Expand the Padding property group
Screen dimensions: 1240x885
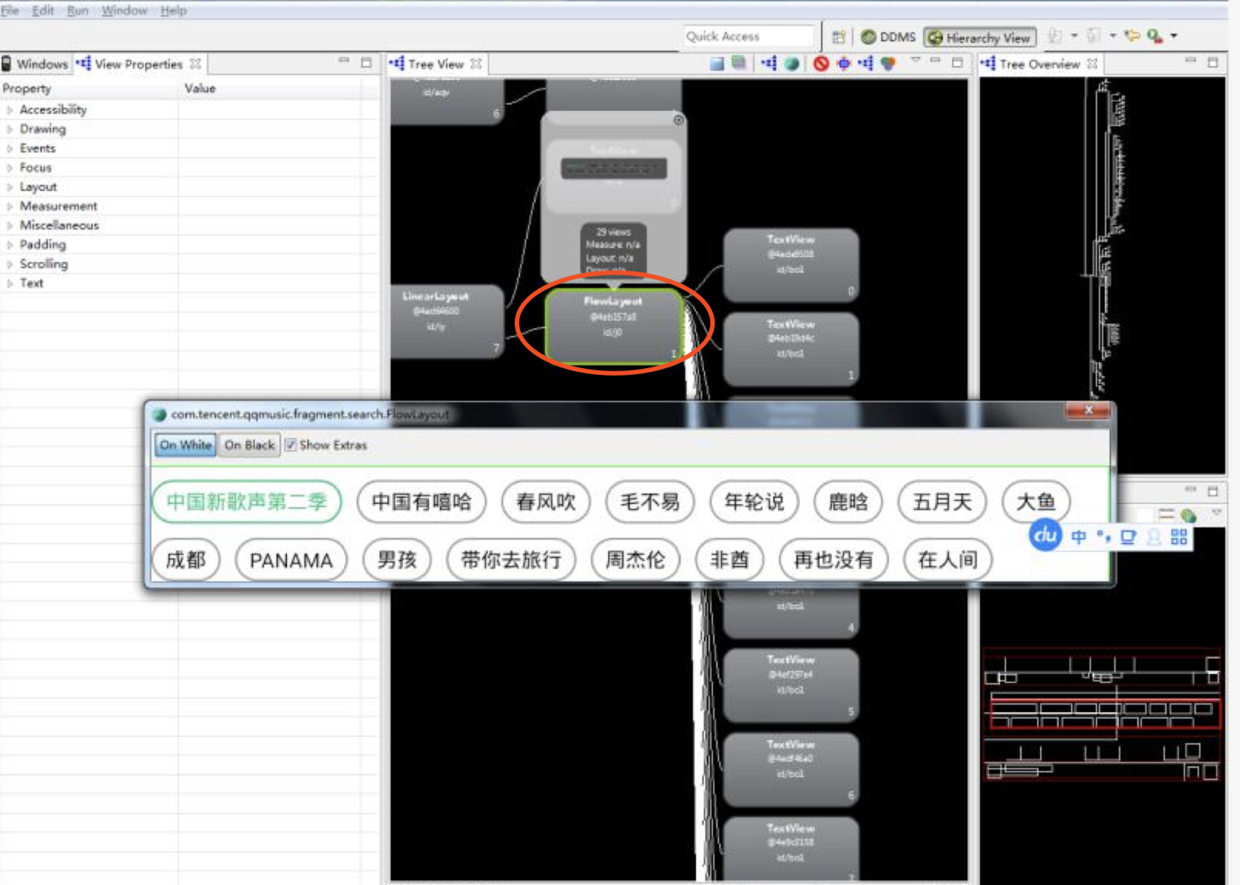tap(10, 245)
